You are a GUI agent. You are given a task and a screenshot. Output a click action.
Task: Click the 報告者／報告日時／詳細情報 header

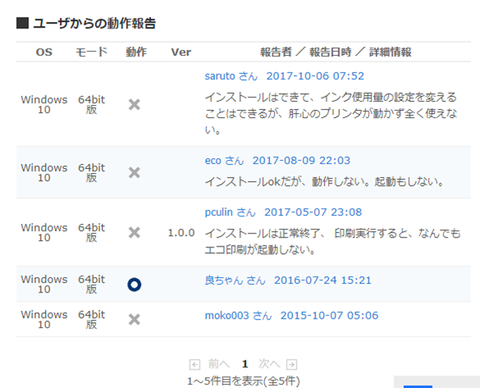click(336, 52)
